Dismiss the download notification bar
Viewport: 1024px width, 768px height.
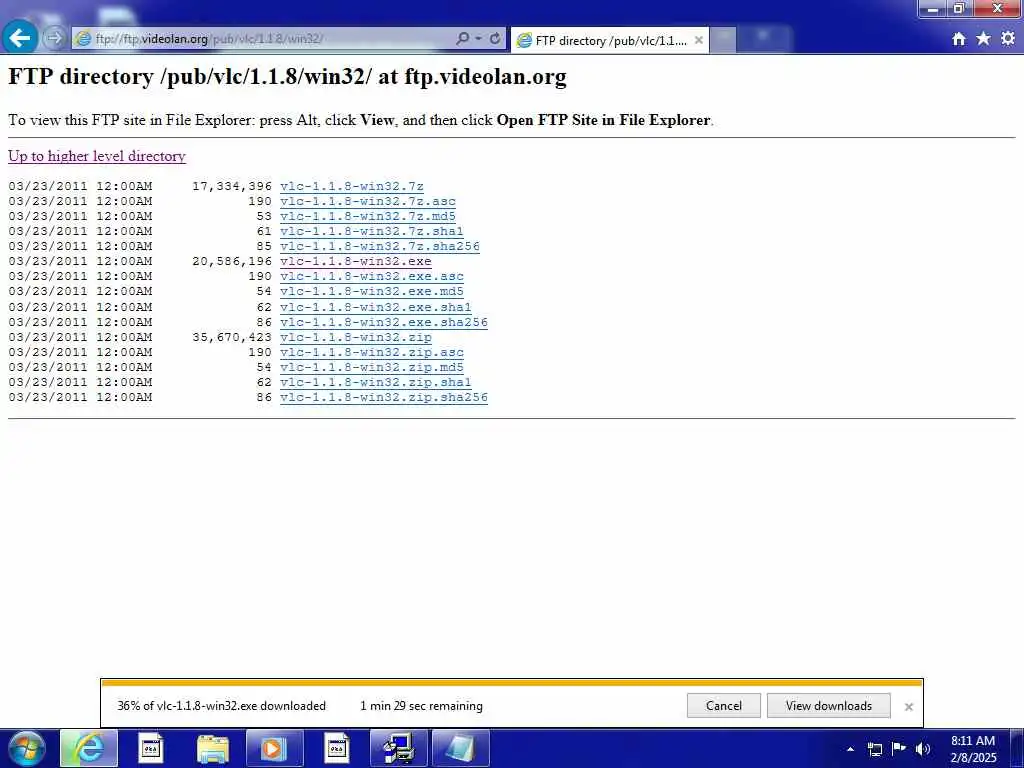908,707
